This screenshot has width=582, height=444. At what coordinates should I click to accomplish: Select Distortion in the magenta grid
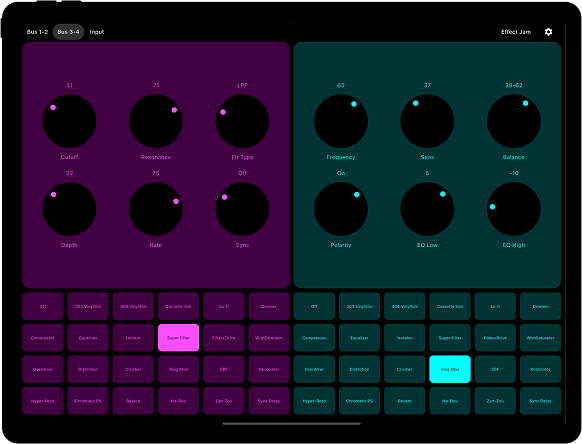coord(88,369)
